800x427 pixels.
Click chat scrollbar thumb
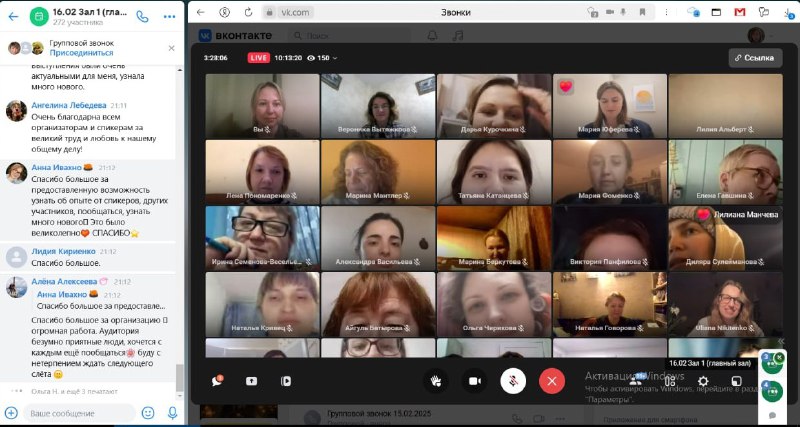coord(180,378)
